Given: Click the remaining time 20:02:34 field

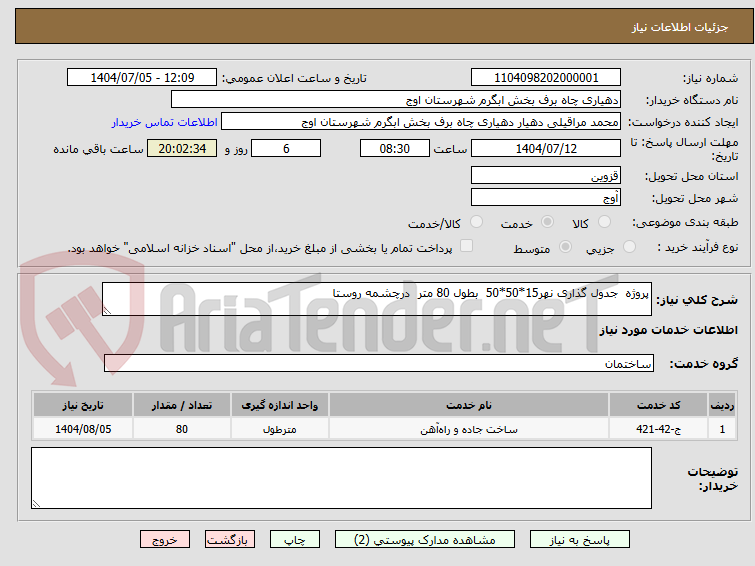Looking at the screenshot, I should [182, 148].
